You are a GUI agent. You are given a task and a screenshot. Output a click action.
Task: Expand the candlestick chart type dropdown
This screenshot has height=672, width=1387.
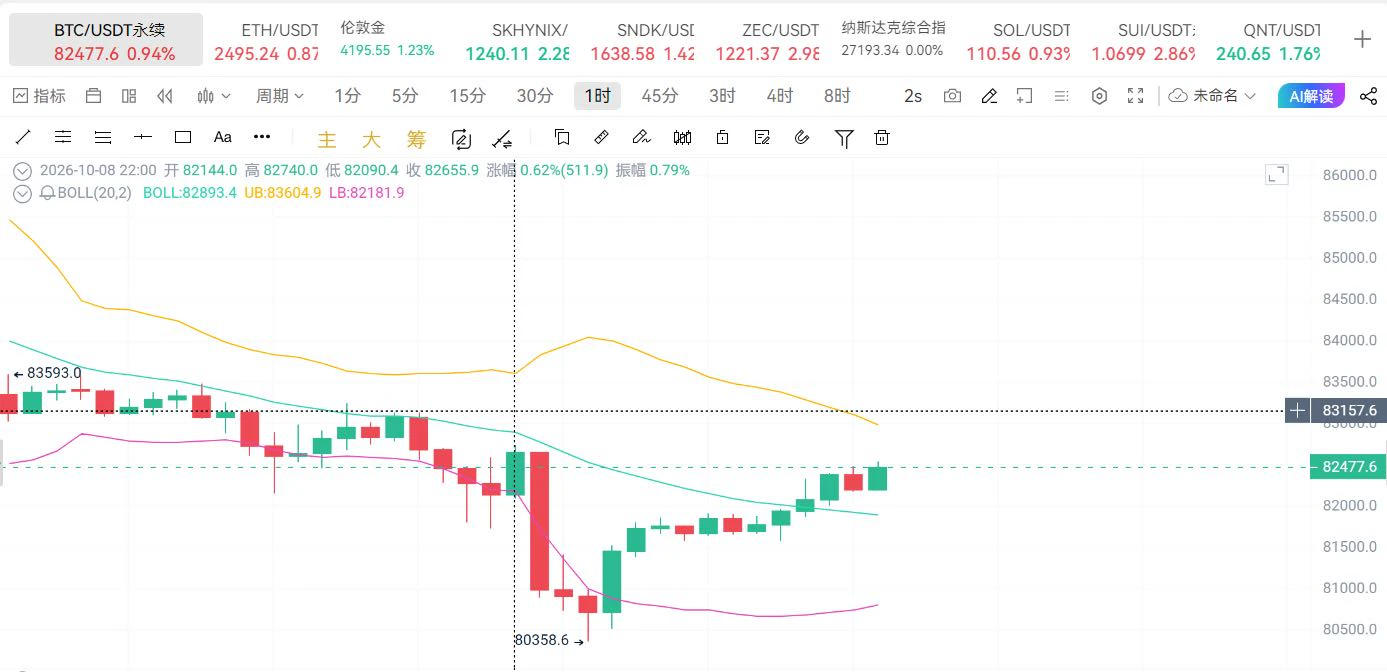pos(214,96)
